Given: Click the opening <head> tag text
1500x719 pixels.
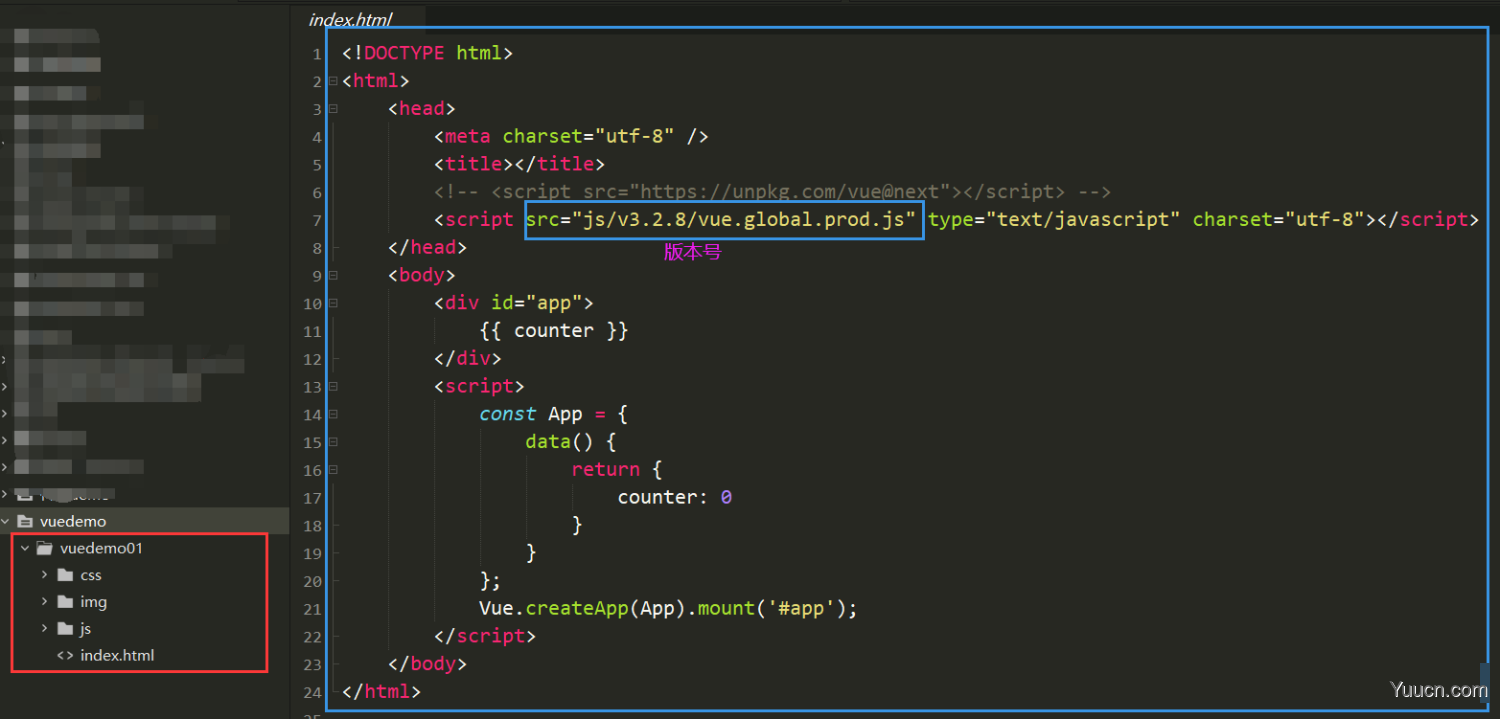Looking at the screenshot, I should [x=421, y=109].
